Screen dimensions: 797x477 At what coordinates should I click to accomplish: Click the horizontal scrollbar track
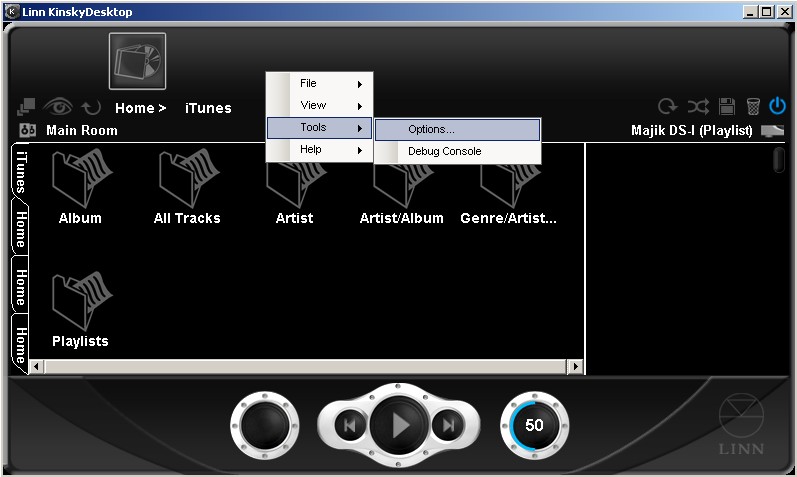305,366
